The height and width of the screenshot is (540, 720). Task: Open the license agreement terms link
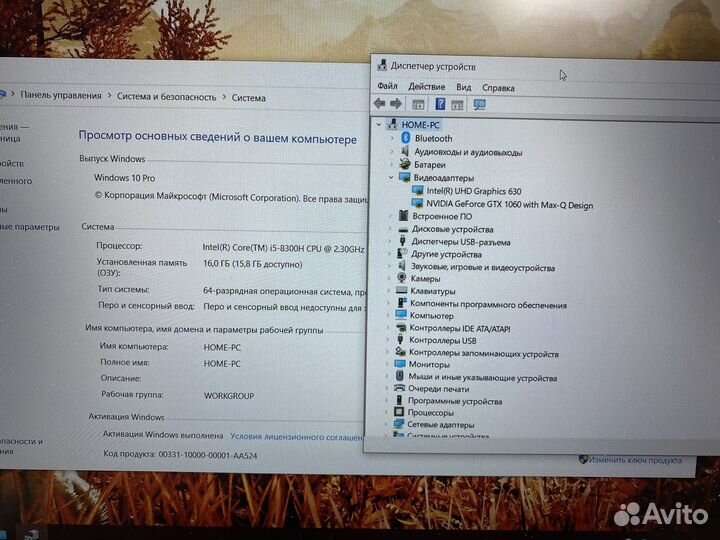coord(296,437)
